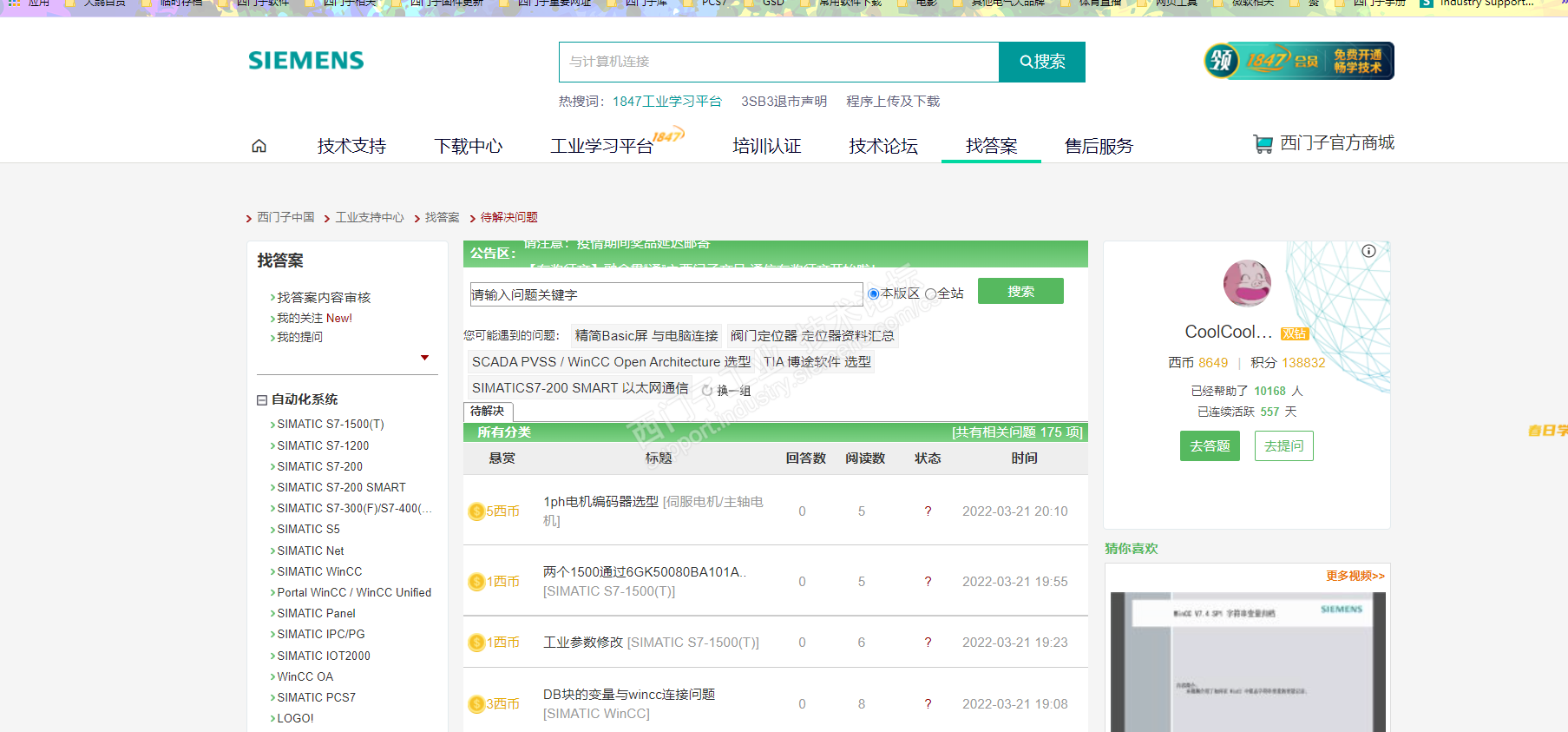Click the CoolCool user avatar
1568x732 pixels.
[1247, 283]
